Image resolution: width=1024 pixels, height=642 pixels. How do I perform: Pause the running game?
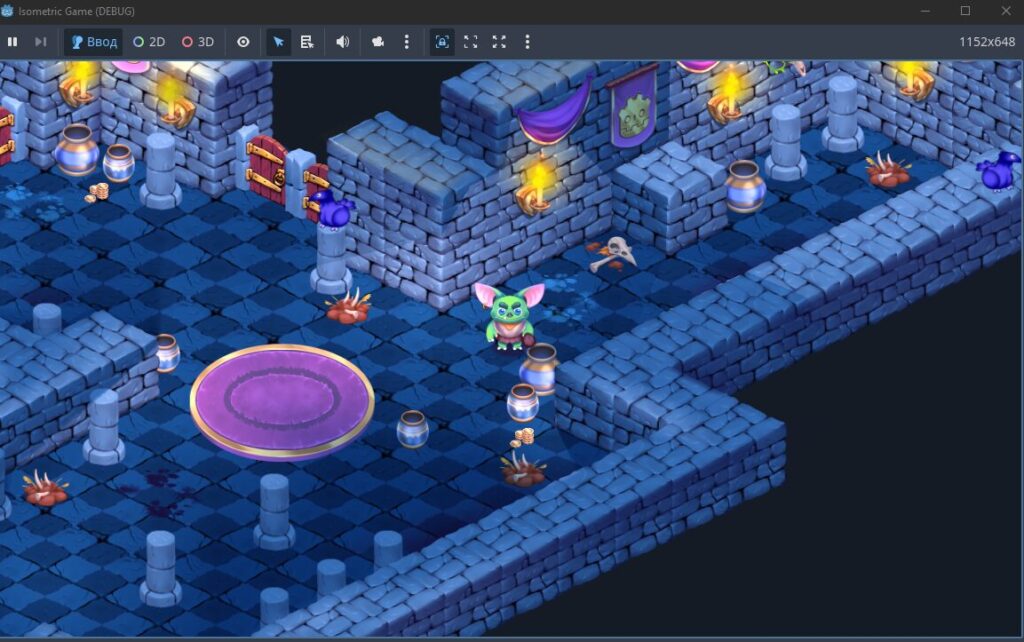(12, 42)
